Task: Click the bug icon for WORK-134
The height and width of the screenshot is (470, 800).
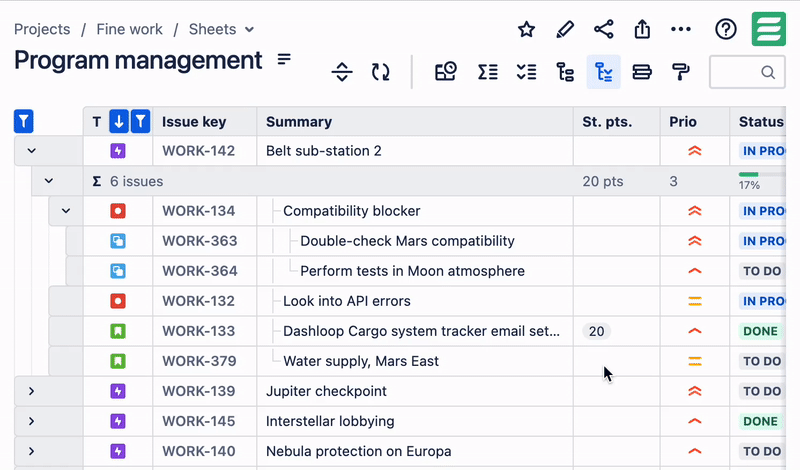Action: click(118, 211)
